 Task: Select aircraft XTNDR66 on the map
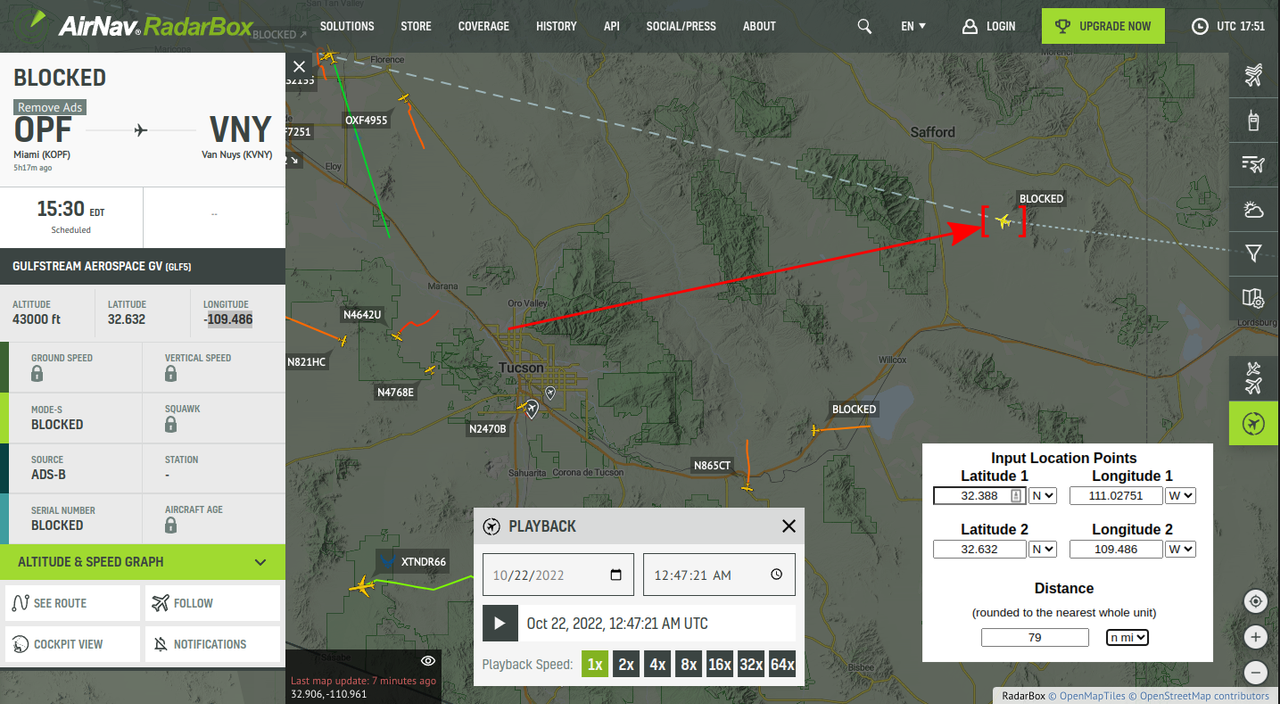pos(362,587)
